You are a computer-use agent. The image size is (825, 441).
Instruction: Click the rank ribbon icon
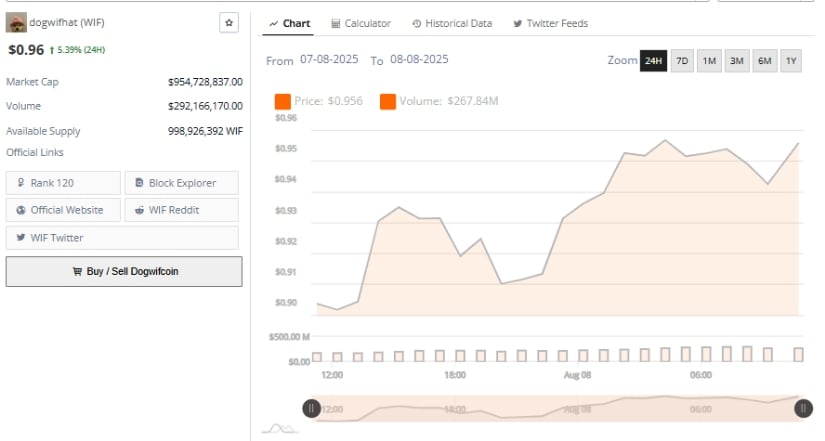(21, 182)
